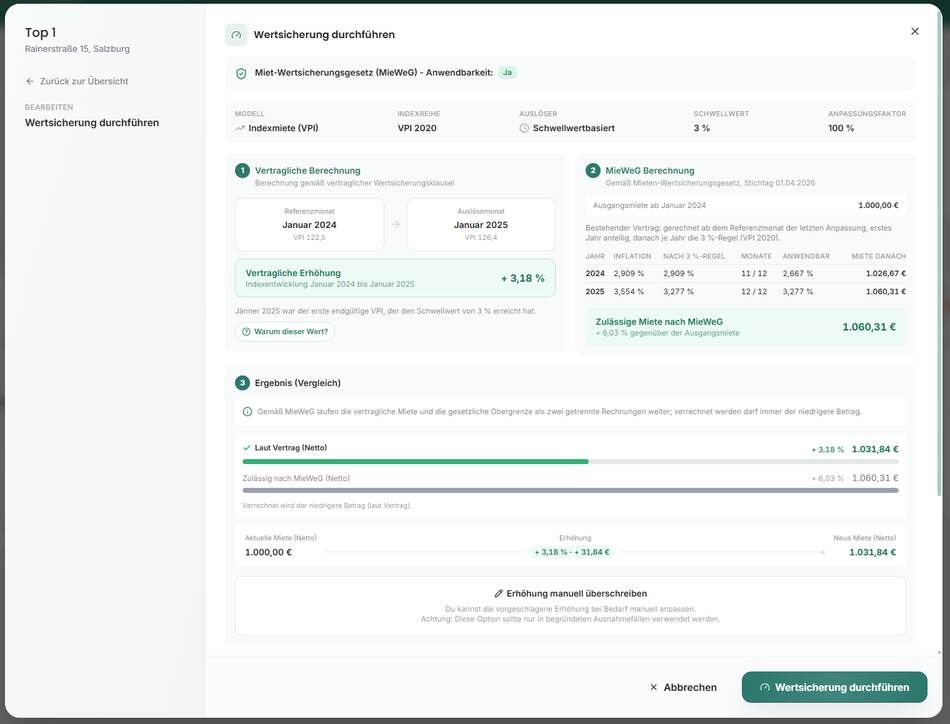The image size is (950, 724).
Task: Click the trend icon beside Indexmiete (VPI)
Action: (x=240, y=128)
